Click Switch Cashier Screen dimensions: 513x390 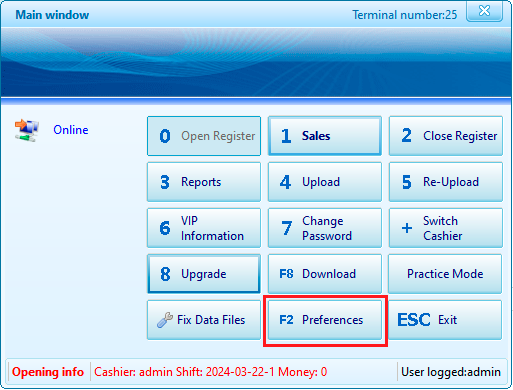coord(446,228)
